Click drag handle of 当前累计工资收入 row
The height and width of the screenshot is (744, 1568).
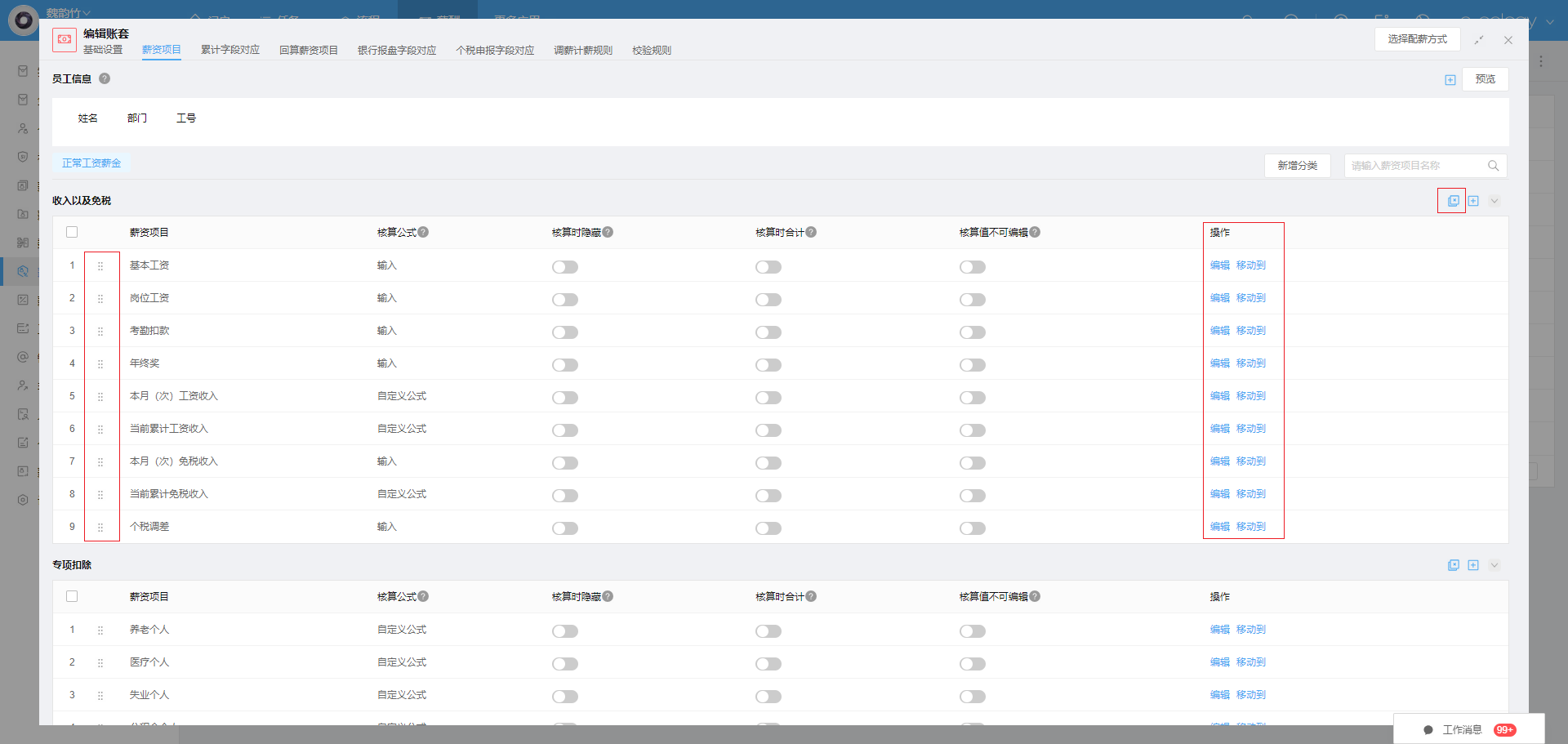(x=100, y=430)
